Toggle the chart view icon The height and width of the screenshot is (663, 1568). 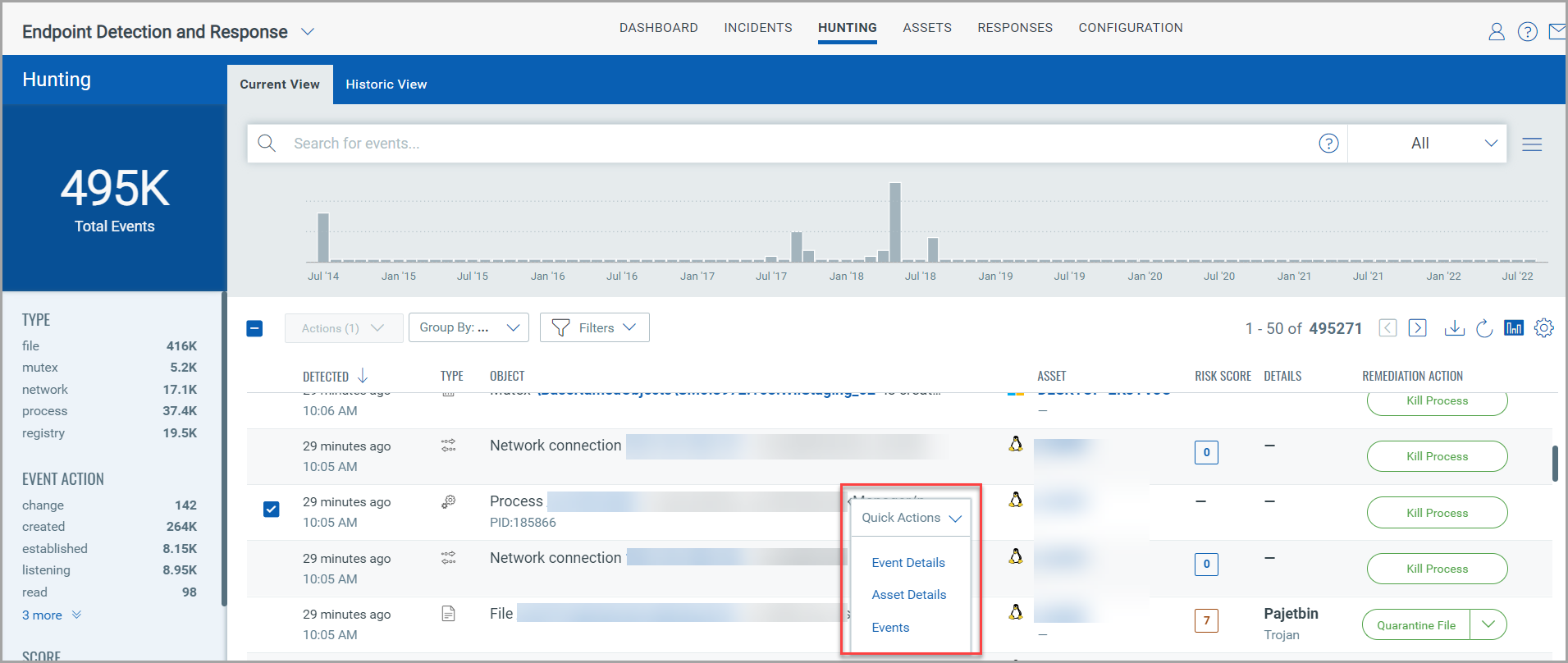[x=1513, y=328]
